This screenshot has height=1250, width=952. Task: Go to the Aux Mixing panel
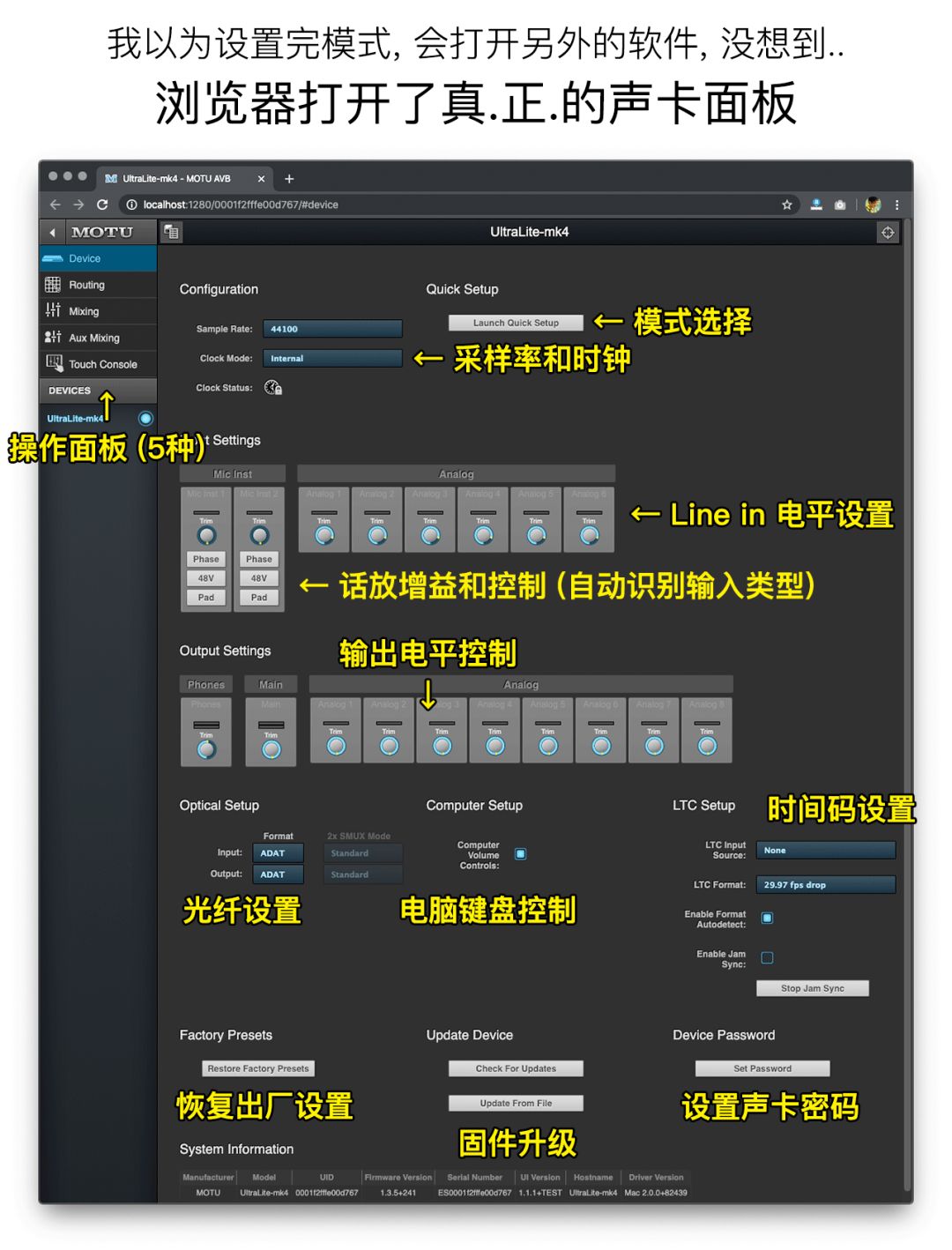(98, 338)
